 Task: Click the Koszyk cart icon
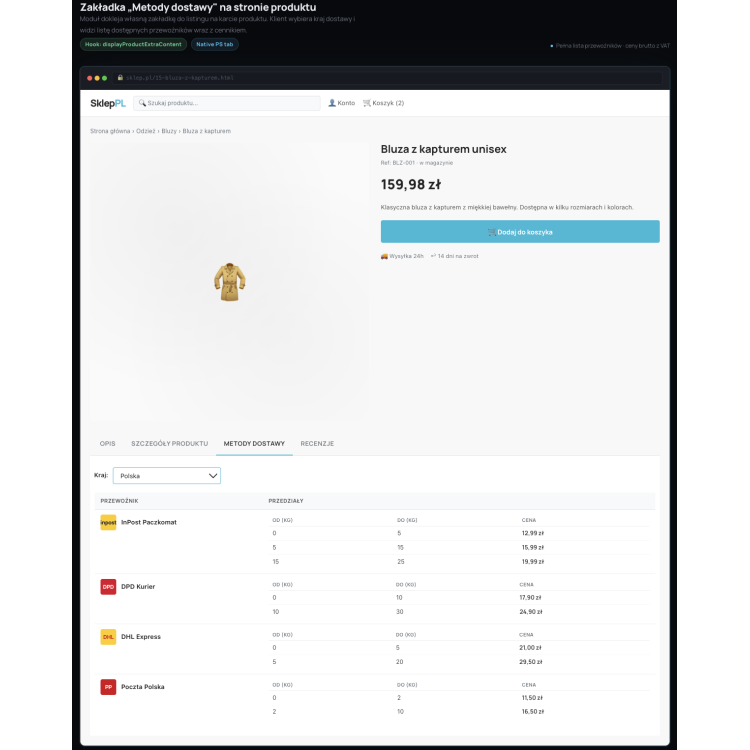click(x=367, y=103)
